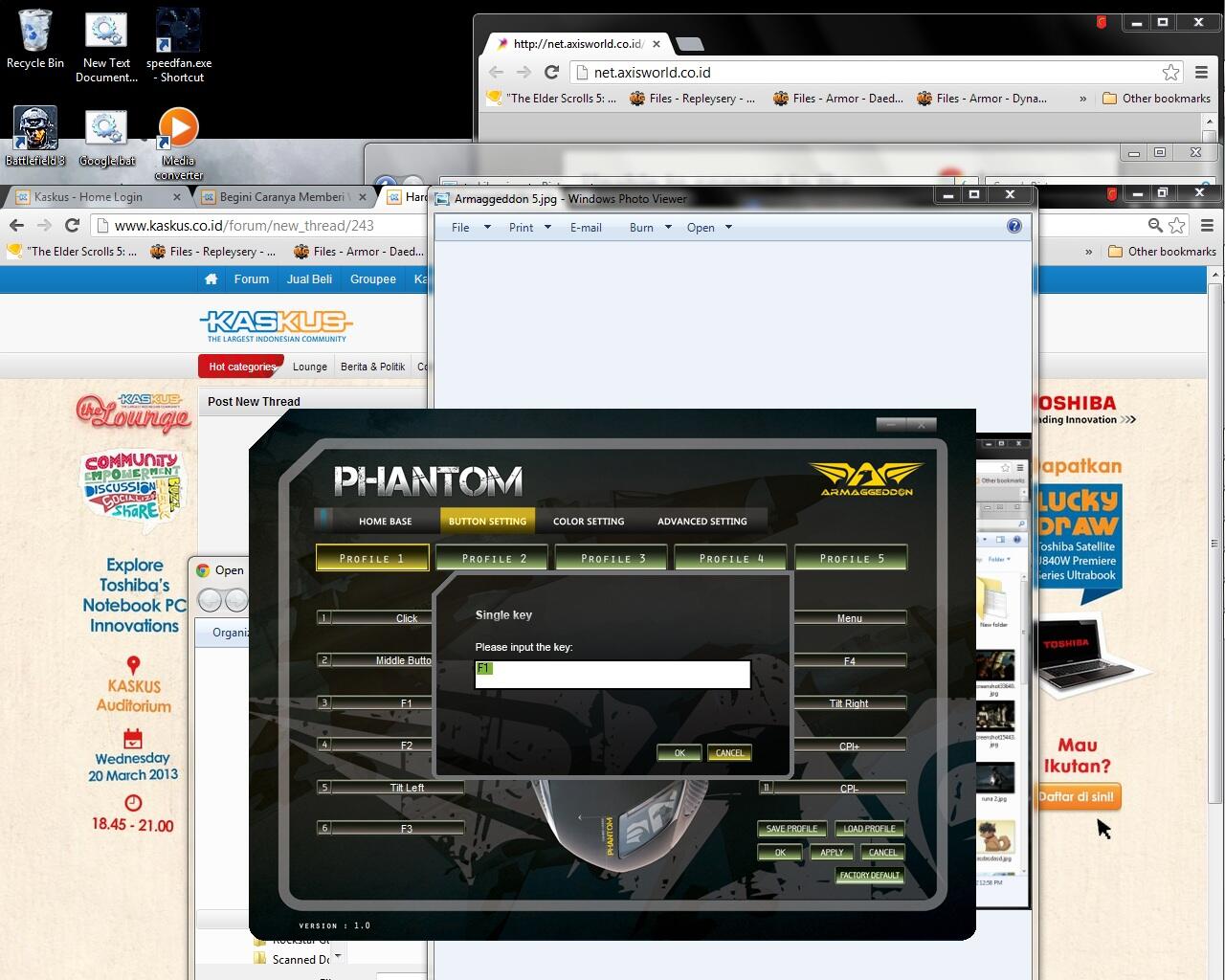Select PROFILE 5
Viewport: 1225px width, 980px height.
coord(852,558)
